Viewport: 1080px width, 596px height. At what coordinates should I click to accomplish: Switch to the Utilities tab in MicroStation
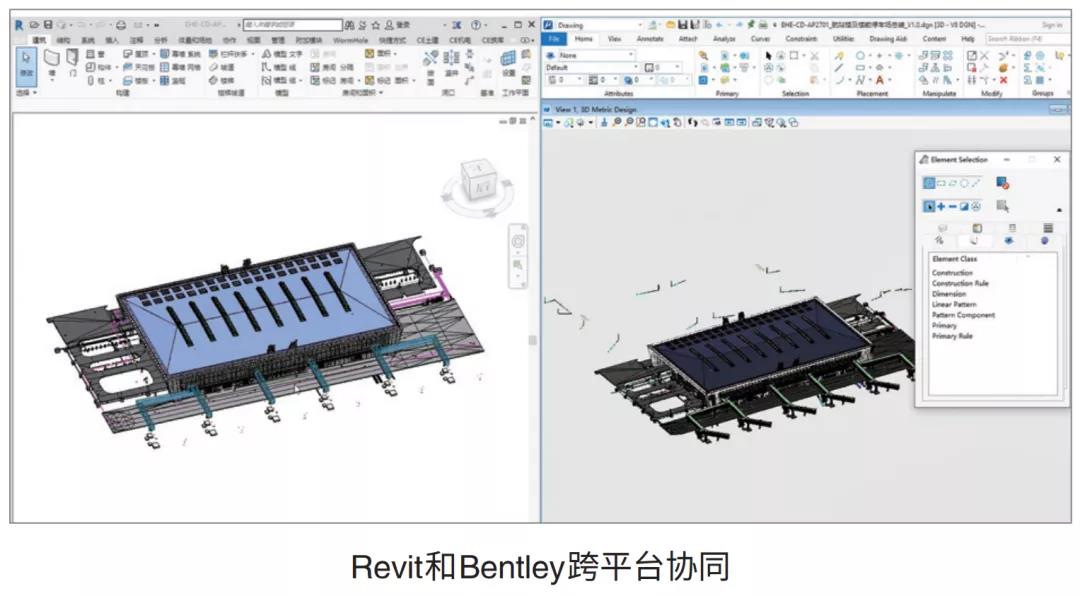coord(843,39)
